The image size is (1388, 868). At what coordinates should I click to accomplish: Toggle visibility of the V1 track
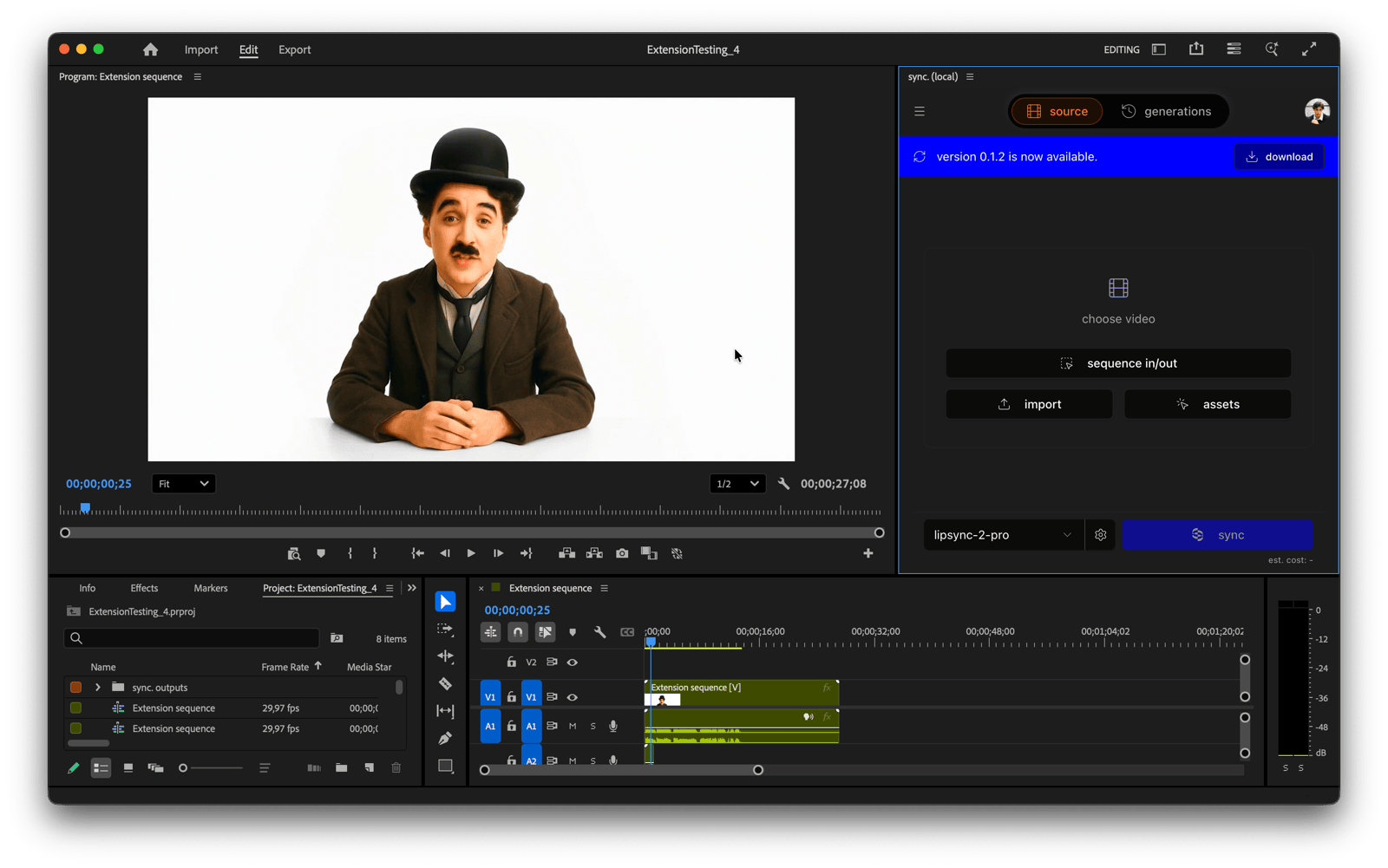coord(573,697)
